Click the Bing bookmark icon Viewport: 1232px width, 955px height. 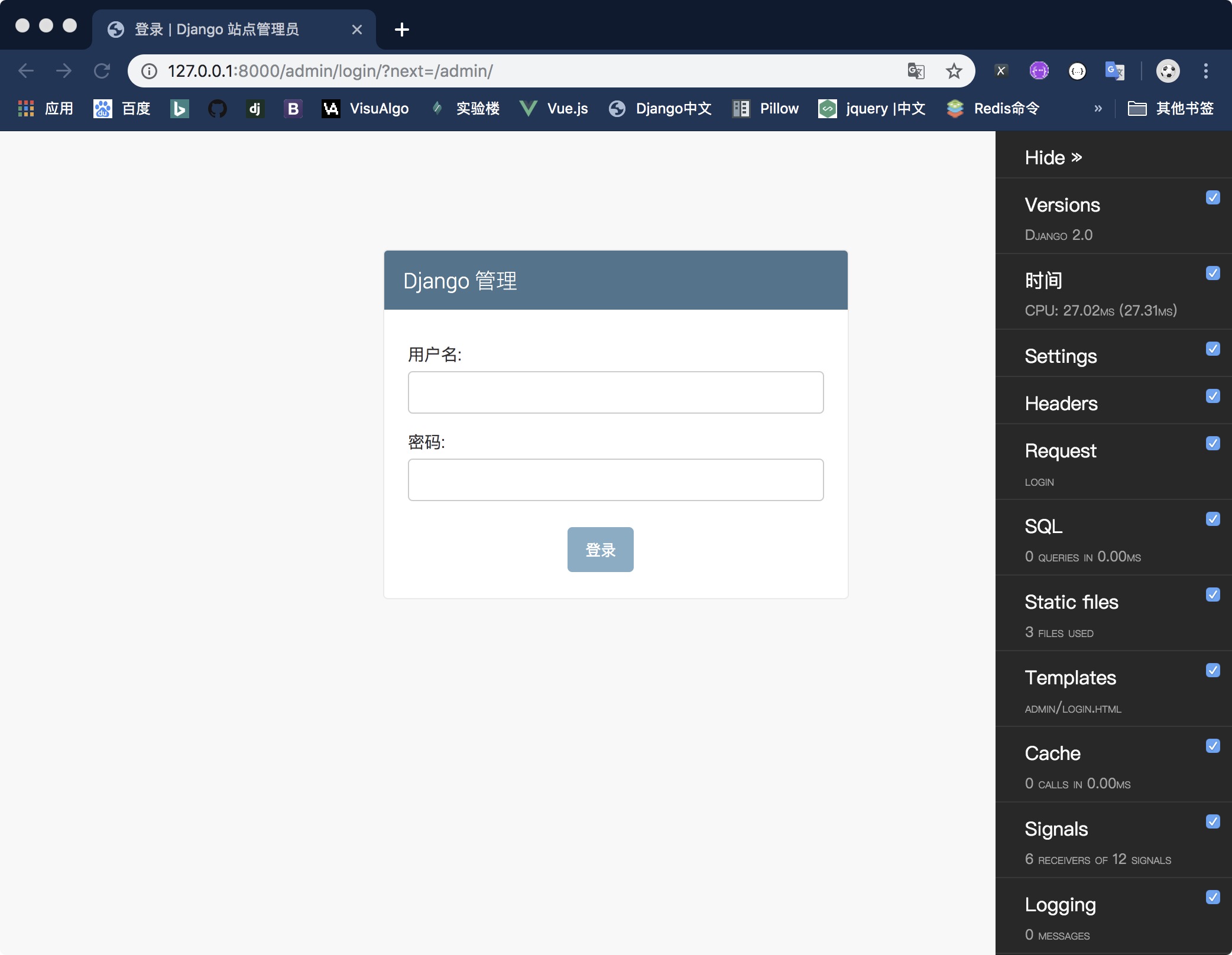click(179, 109)
